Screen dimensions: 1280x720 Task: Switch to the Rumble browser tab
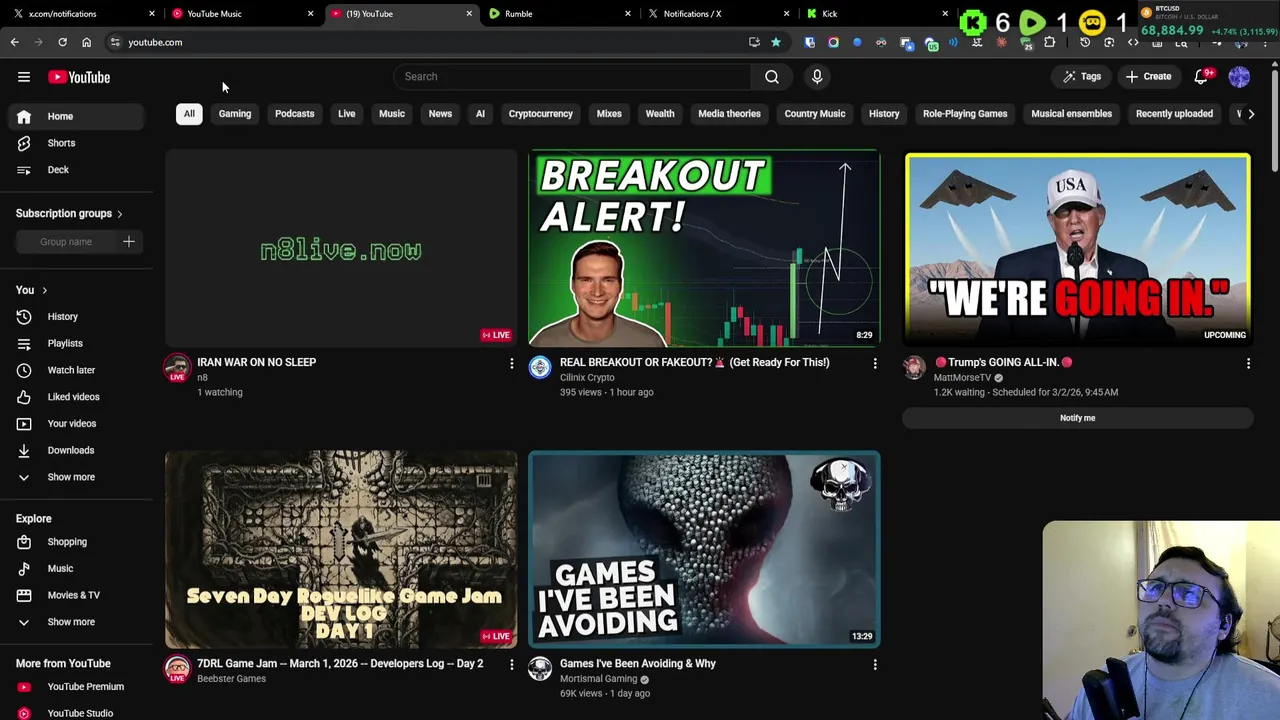click(x=558, y=14)
